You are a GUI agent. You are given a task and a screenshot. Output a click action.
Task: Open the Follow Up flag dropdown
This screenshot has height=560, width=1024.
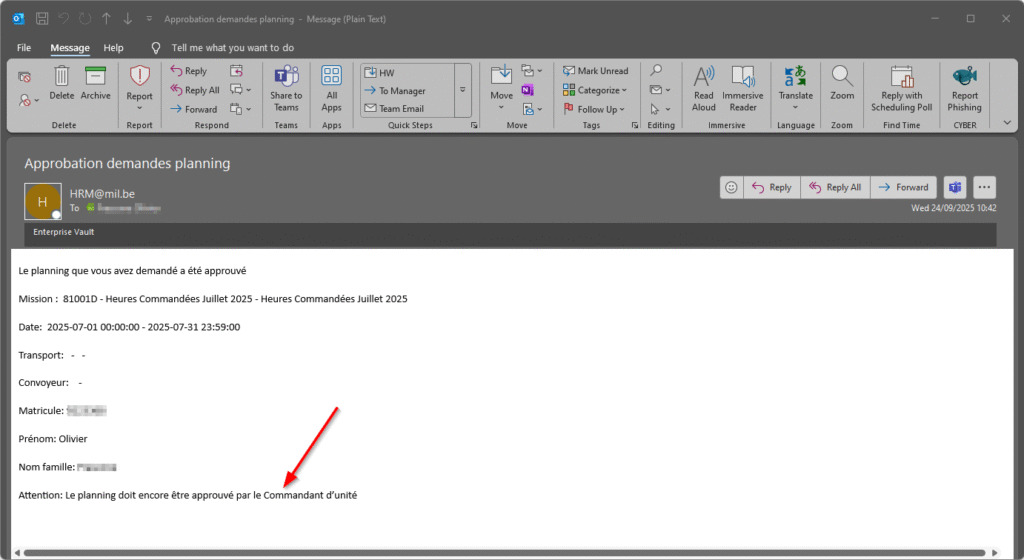[595, 109]
